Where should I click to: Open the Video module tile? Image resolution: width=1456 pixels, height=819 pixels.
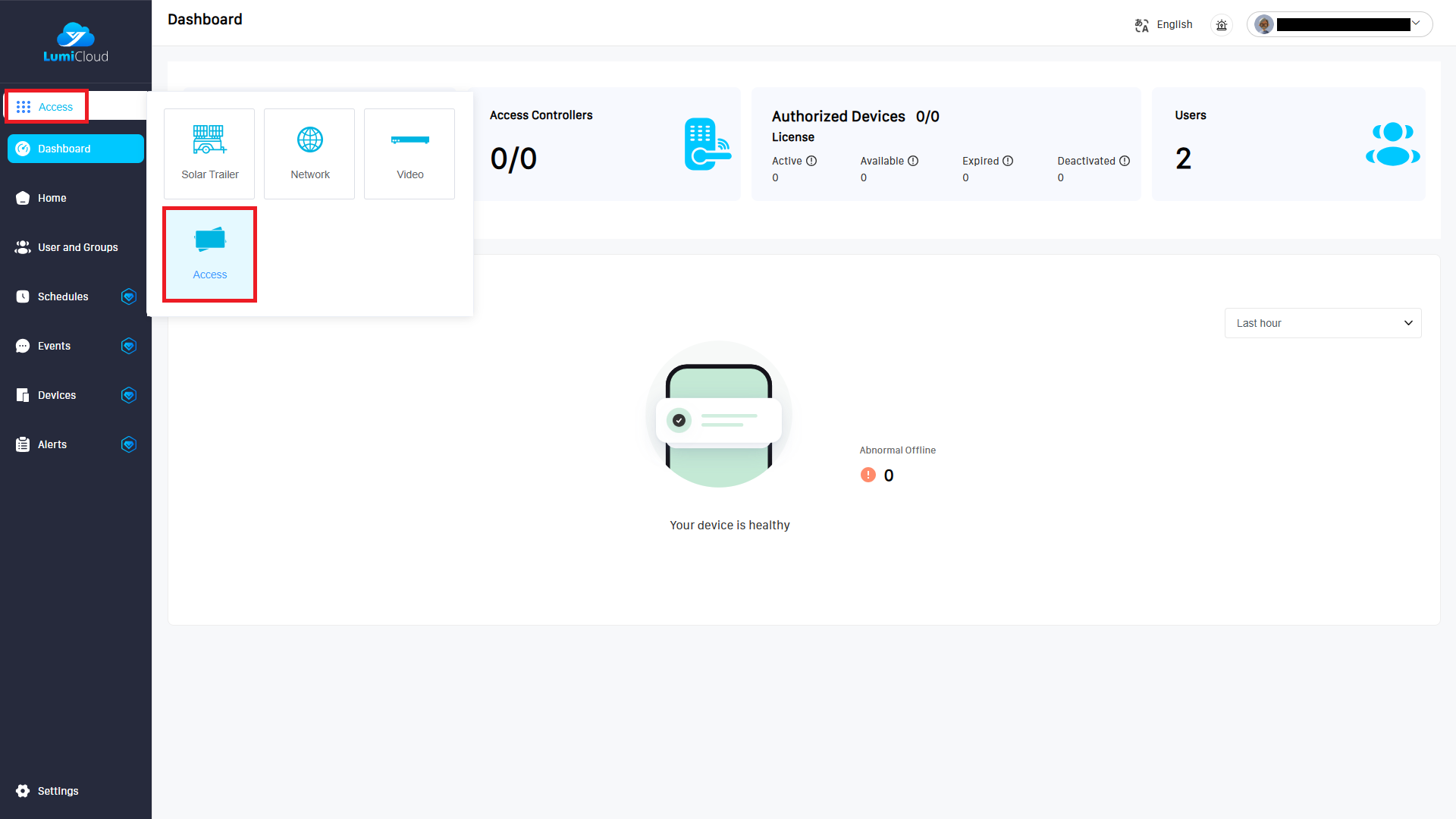click(x=409, y=153)
